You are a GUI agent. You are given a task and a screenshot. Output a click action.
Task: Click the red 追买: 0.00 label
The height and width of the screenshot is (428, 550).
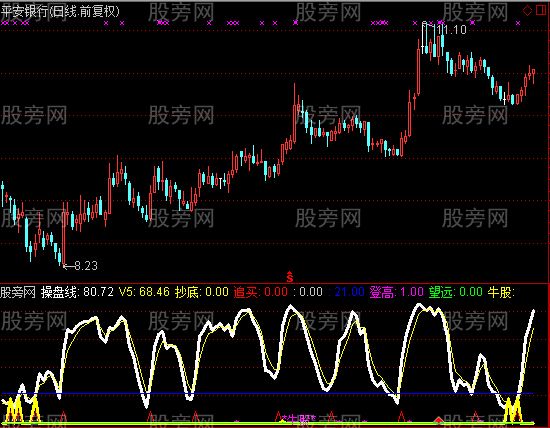tap(261, 292)
